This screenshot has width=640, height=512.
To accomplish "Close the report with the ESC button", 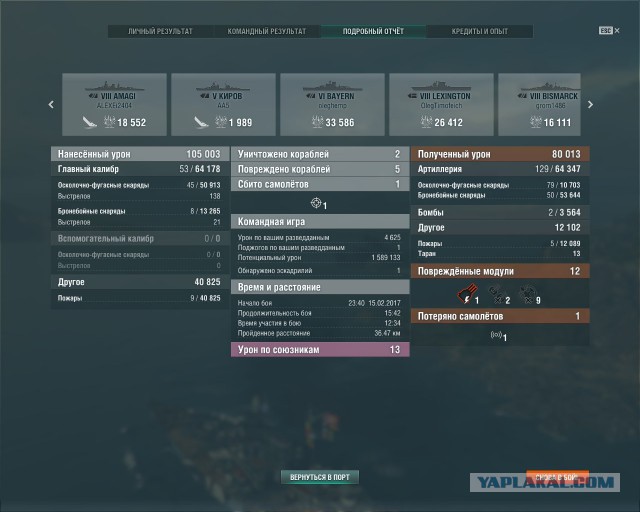I will click(x=609, y=31).
